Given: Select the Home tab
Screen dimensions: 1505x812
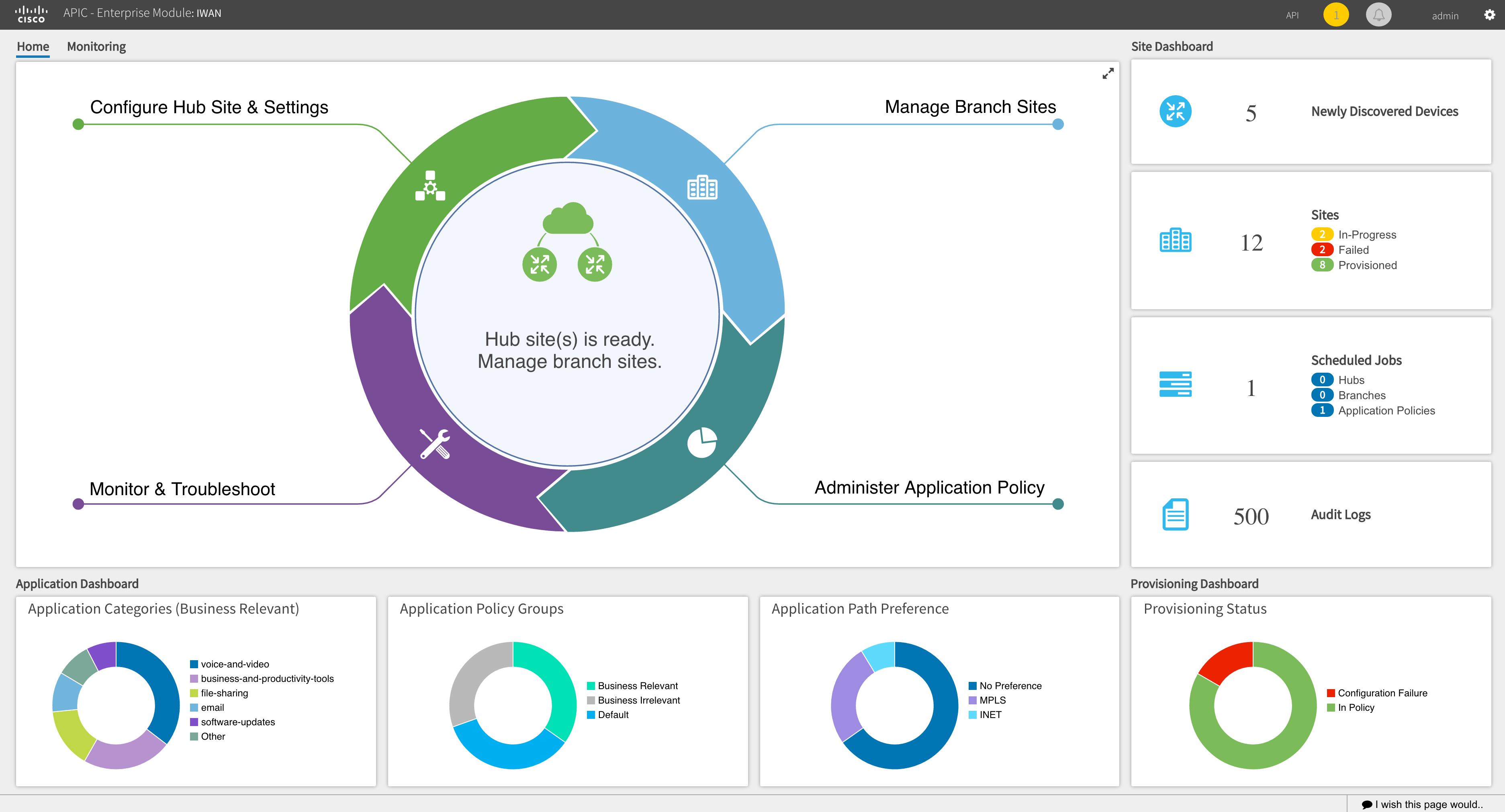Looking at the screenshot, I should coord(33,47).
